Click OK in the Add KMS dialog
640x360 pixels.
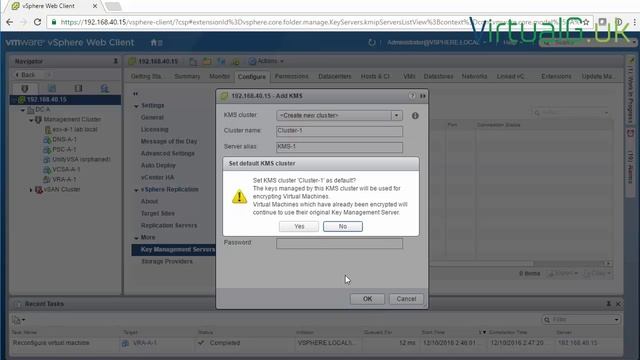(x=367, y=299)
